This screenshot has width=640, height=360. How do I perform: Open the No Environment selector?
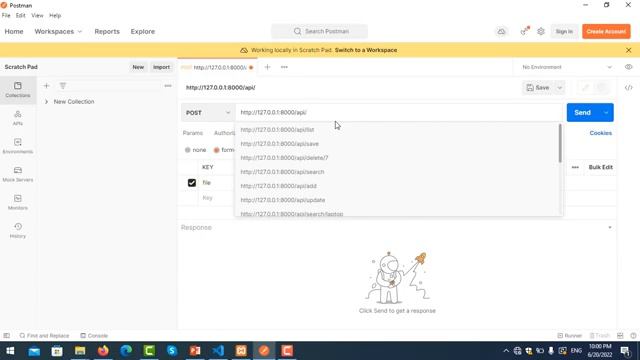click(567, 67)
